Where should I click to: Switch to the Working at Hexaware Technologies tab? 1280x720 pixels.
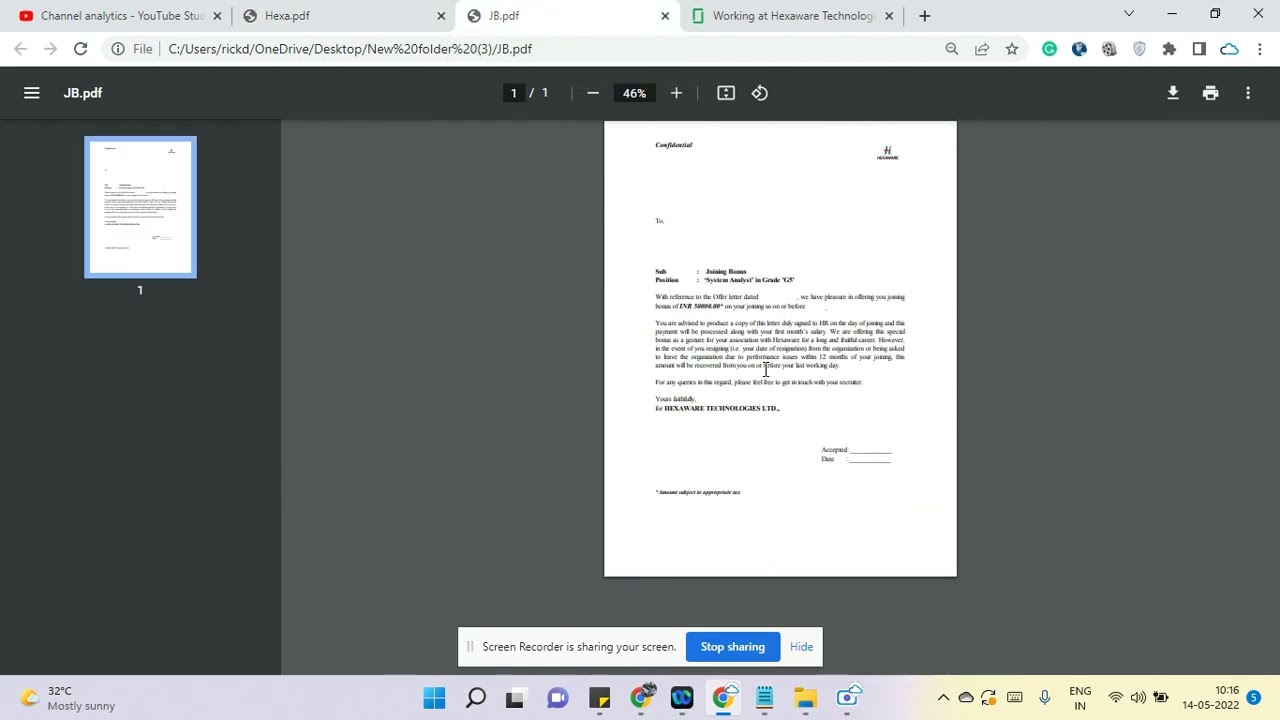(790, 16)
